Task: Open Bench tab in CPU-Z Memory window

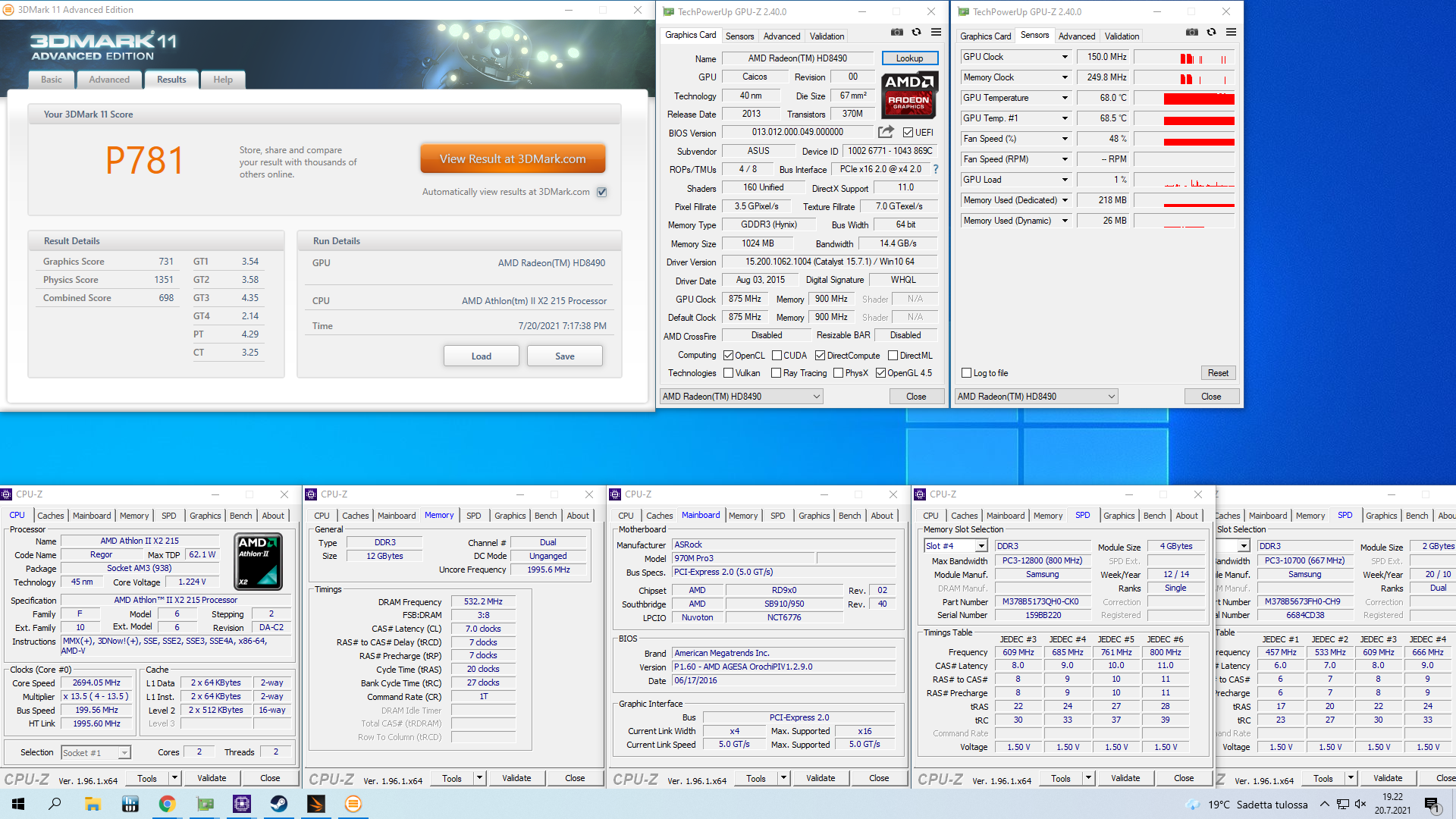Action: 545,516
